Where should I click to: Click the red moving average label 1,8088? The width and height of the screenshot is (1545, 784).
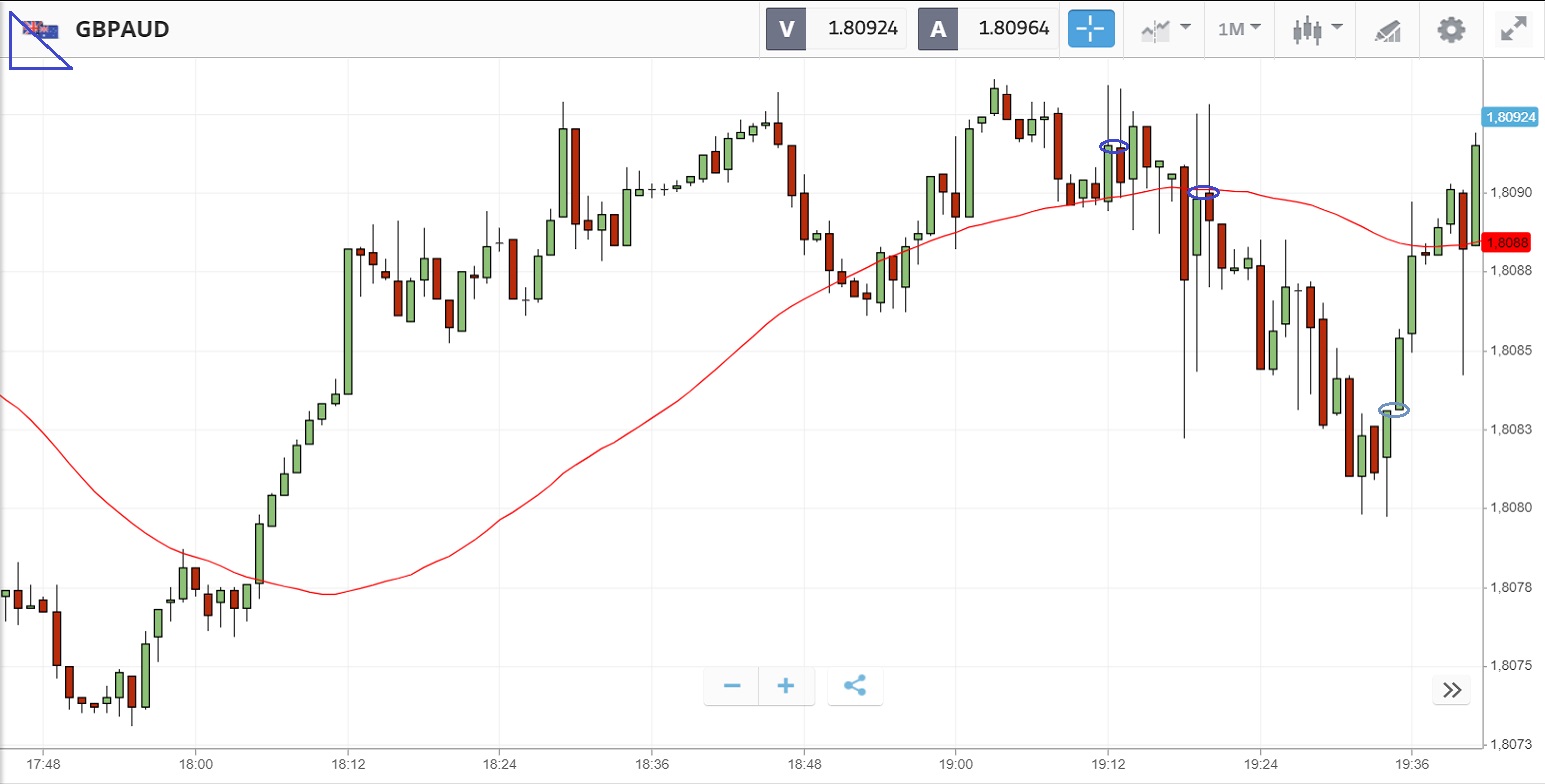pyautogui.click(x=1507, y=242)
